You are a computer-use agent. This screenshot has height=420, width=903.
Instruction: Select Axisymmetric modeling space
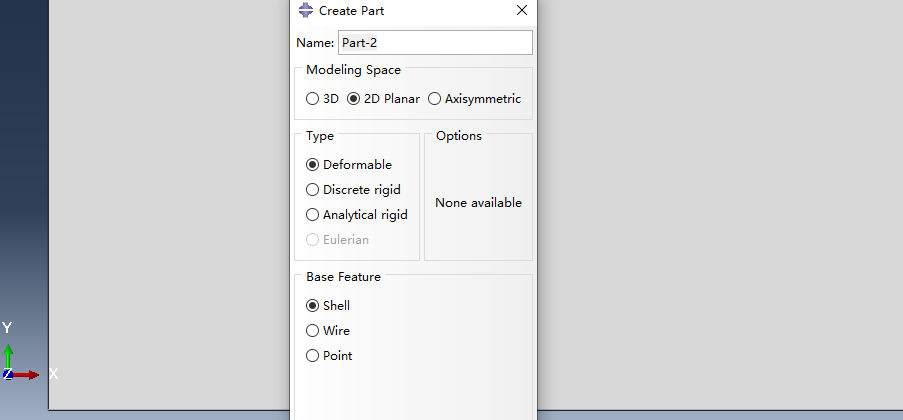point(475,99)
